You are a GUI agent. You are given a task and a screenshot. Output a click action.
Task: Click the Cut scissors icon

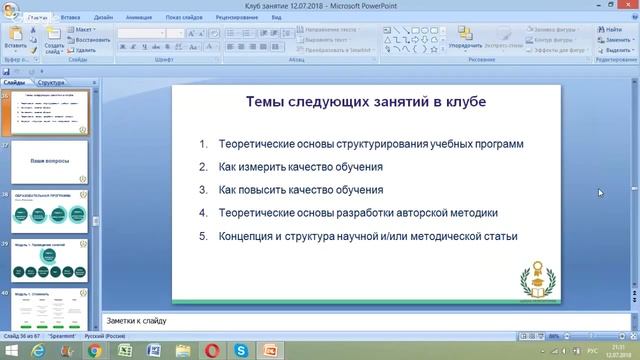(x=33, y=30)
